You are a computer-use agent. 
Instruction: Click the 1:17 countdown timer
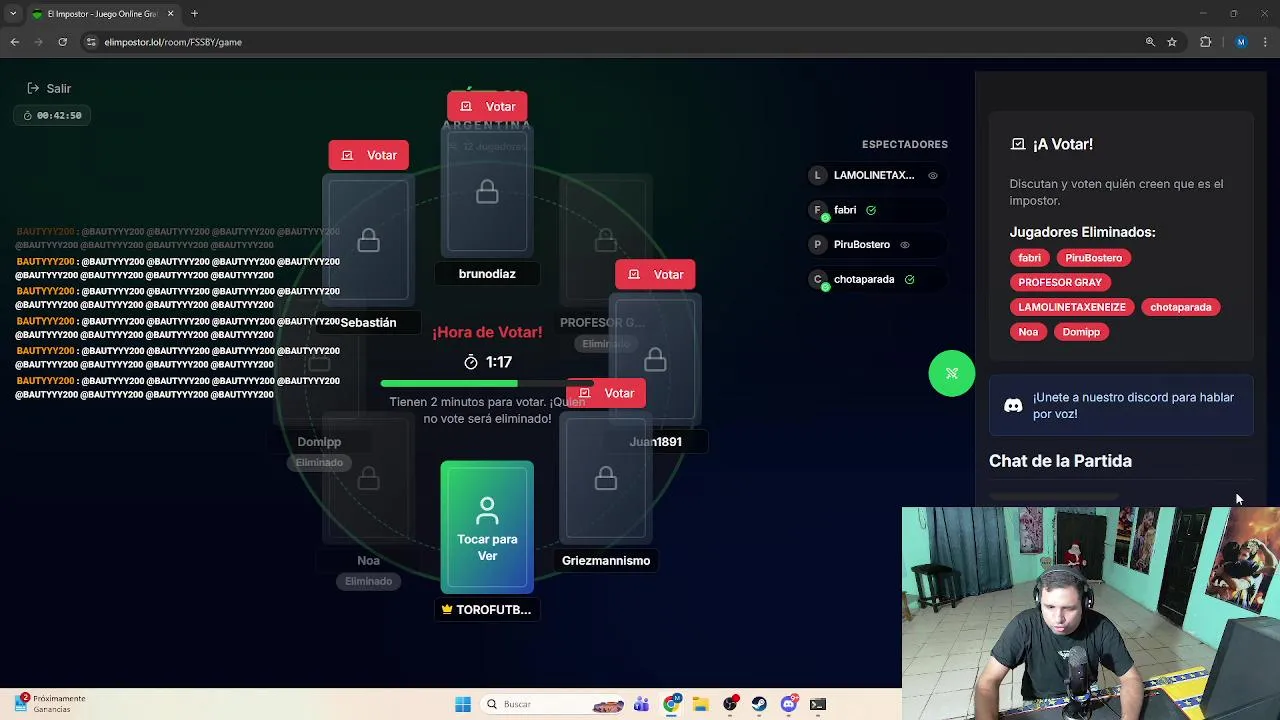tap(488, 362)
